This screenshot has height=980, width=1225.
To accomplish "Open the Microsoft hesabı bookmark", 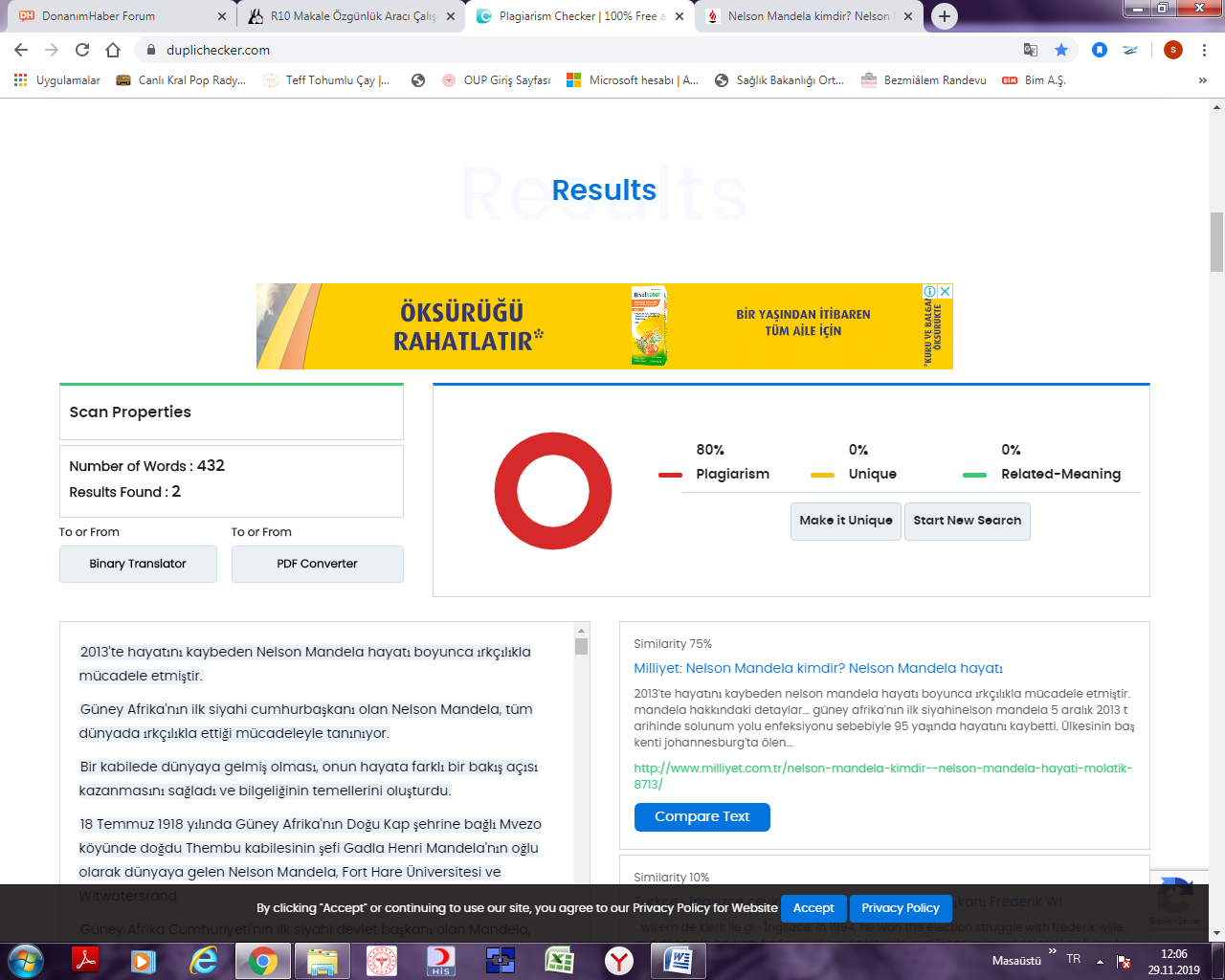I will (633, 80).
